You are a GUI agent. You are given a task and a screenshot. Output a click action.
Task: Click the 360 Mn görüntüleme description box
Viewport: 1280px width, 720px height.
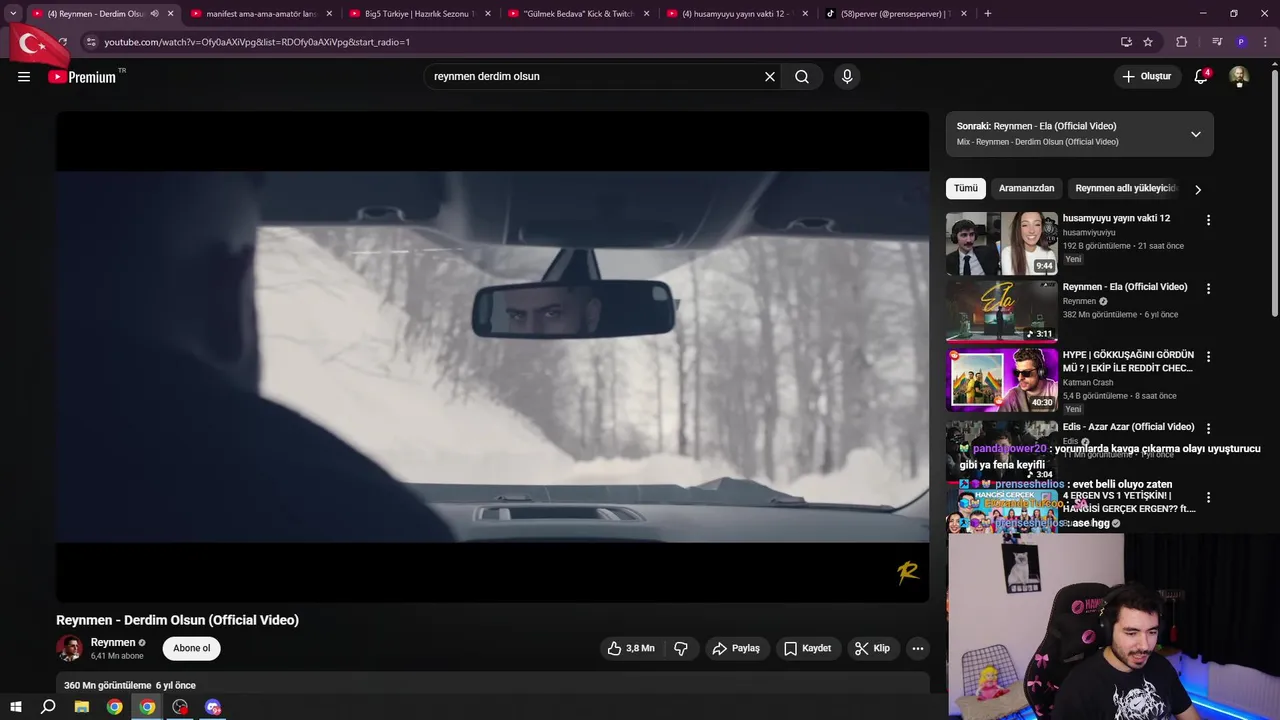(x=492, y=685)
